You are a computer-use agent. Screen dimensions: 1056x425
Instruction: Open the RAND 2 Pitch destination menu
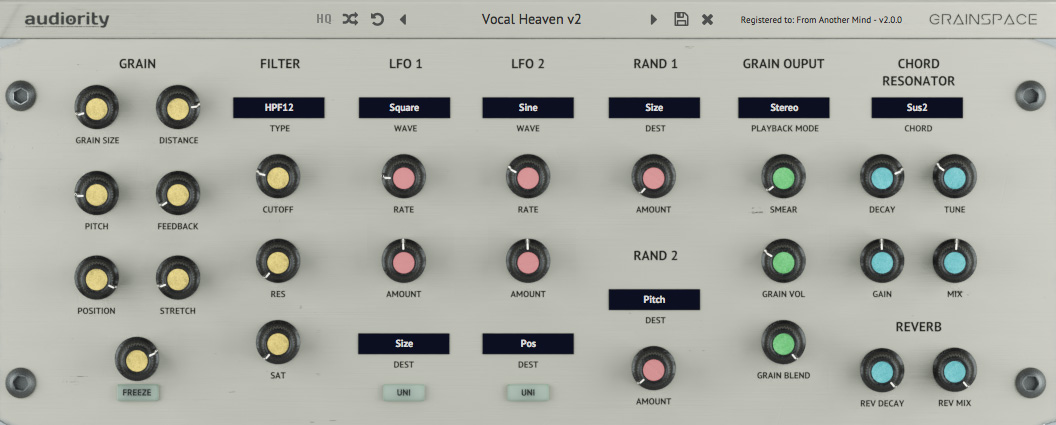tap(654, 299)
